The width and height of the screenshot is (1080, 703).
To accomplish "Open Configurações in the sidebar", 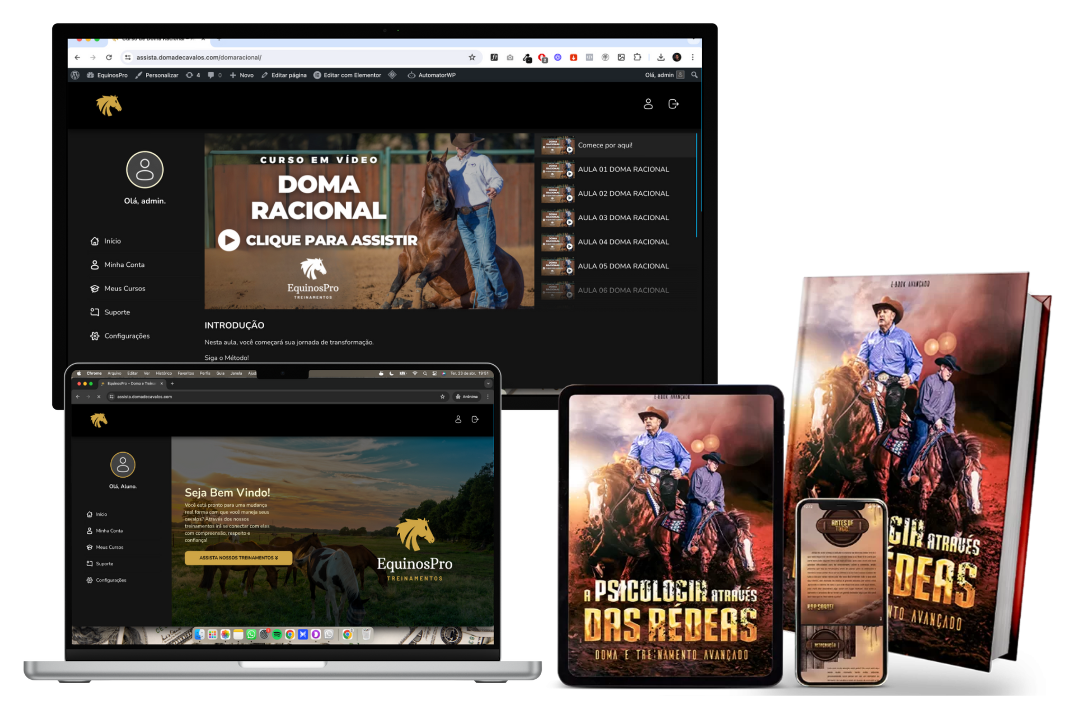I will [x=120, y=336].
